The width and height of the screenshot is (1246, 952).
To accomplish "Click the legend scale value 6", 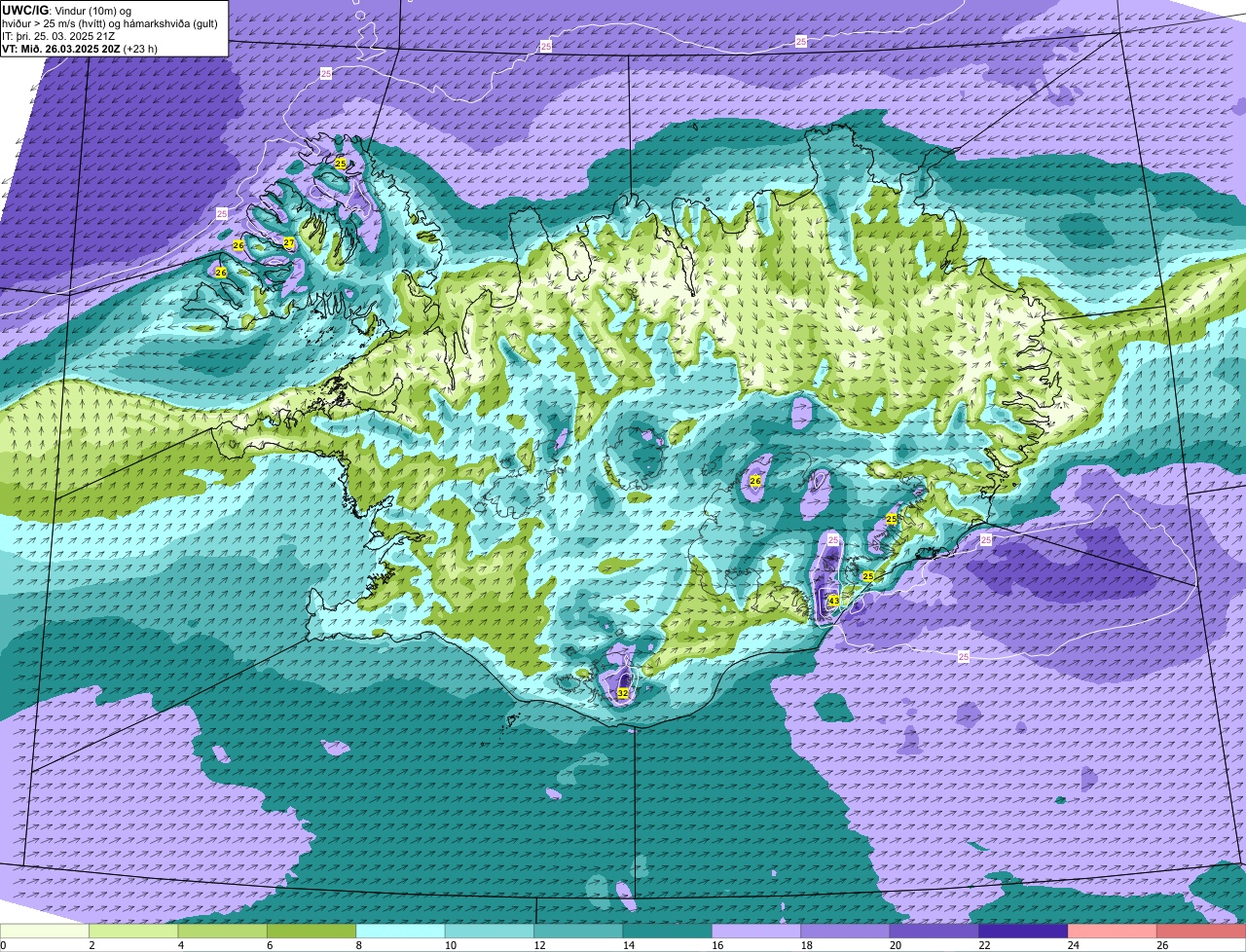I will point(270,945).
